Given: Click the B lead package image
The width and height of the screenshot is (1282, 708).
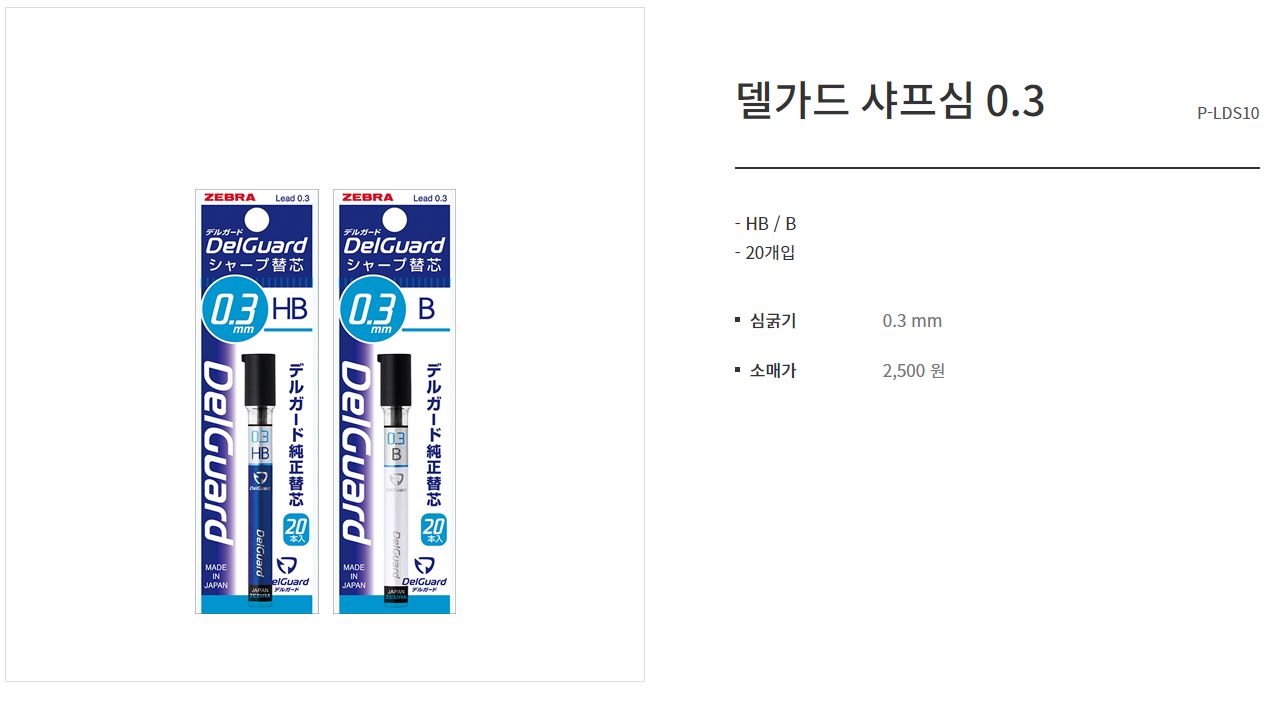Looking at the screenshot, I should 394,401.
